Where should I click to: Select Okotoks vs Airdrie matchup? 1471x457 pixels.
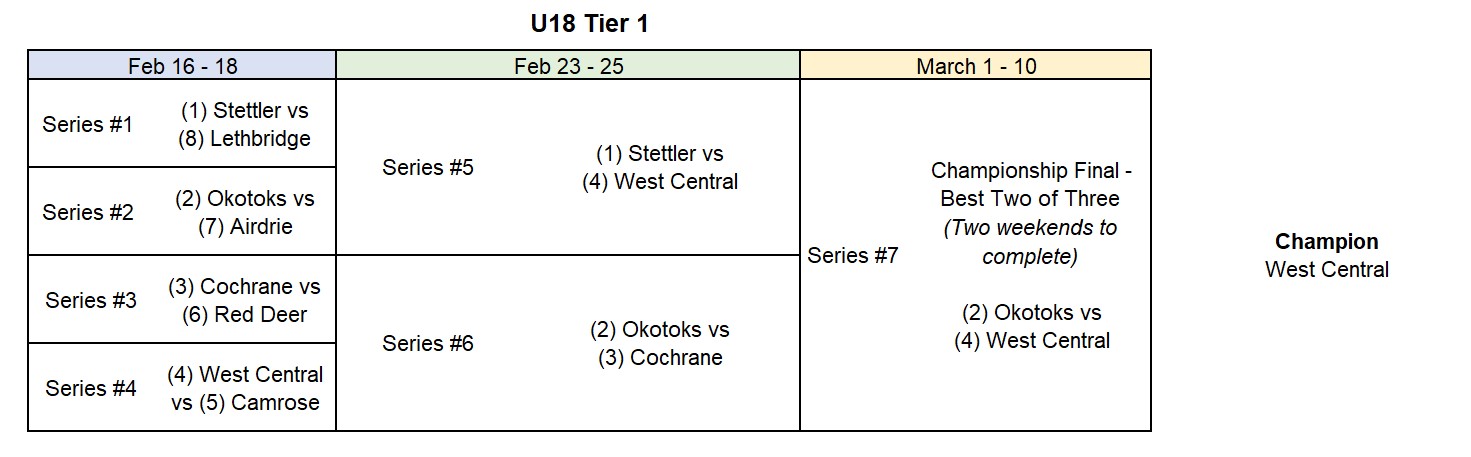coord(245,213)
